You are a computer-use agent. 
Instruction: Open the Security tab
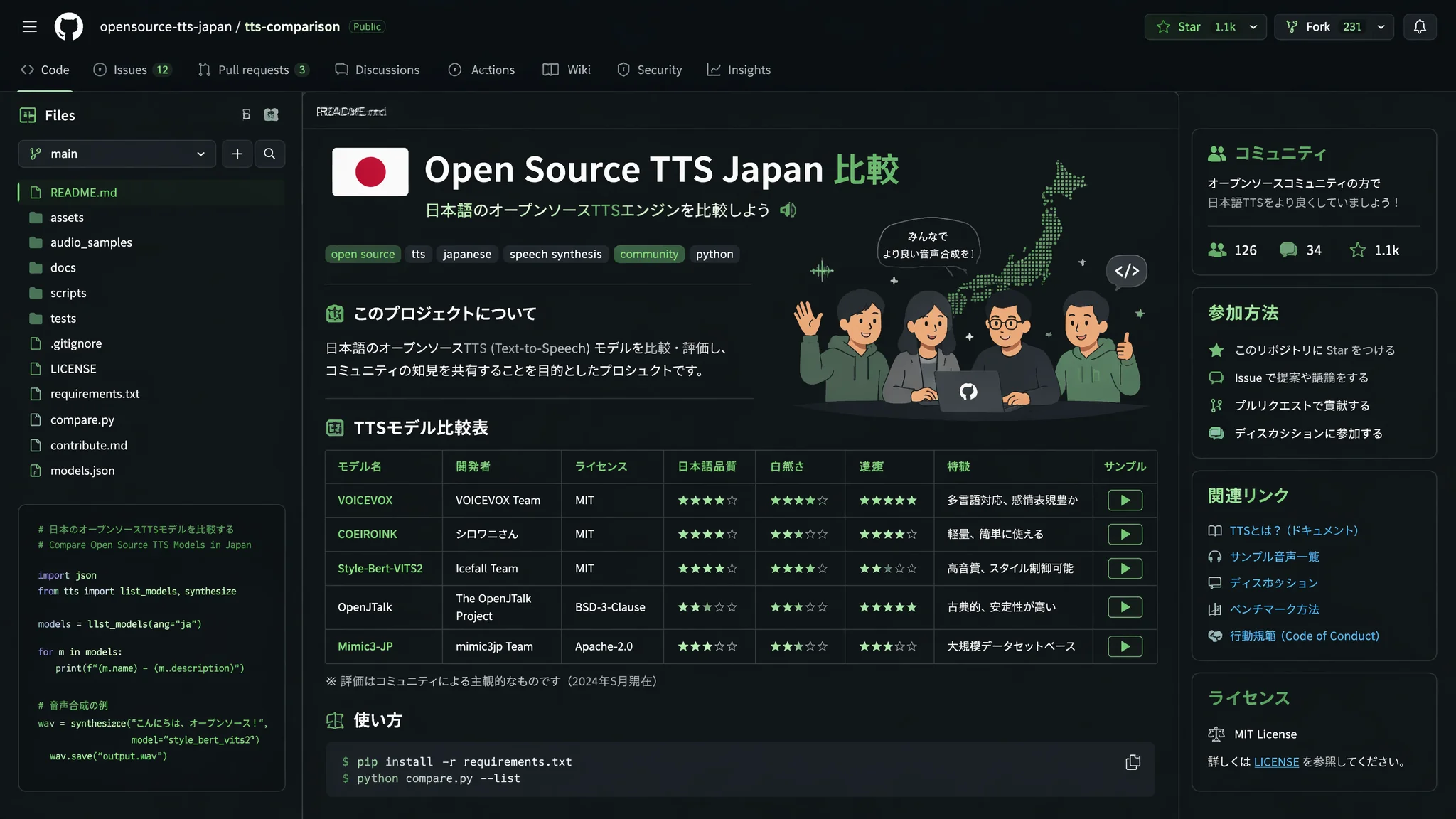[650, 70]
